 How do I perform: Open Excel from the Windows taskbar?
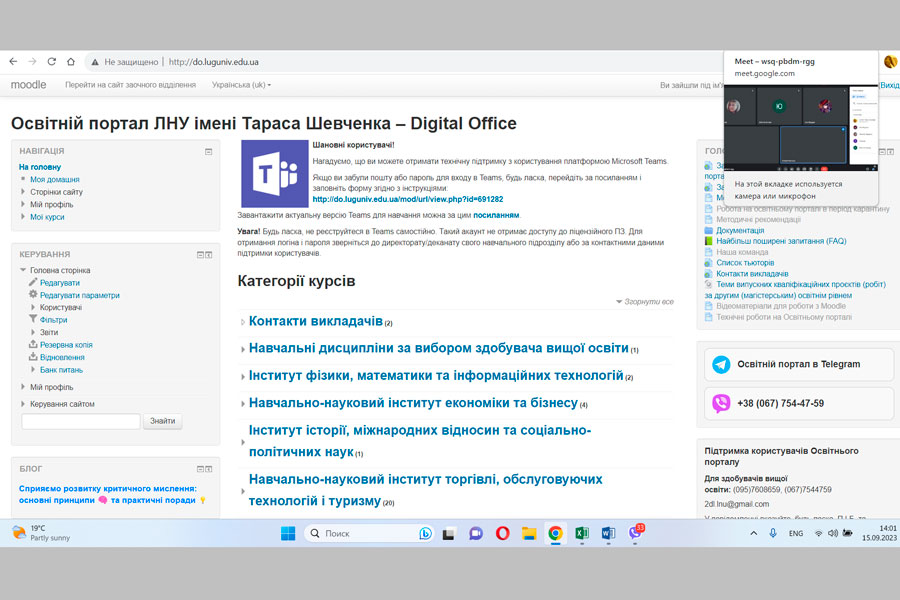coord(582,533)
